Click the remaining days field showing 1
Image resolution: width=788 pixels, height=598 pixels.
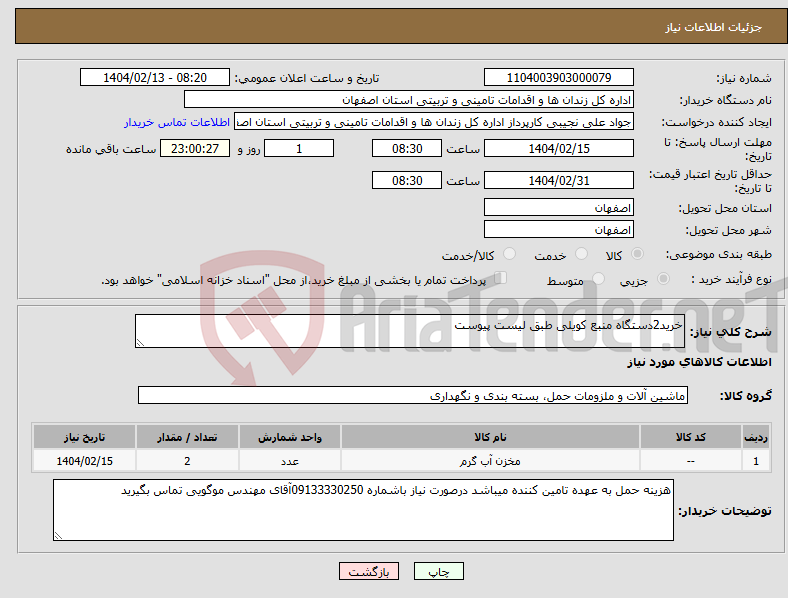pos(299,148)
